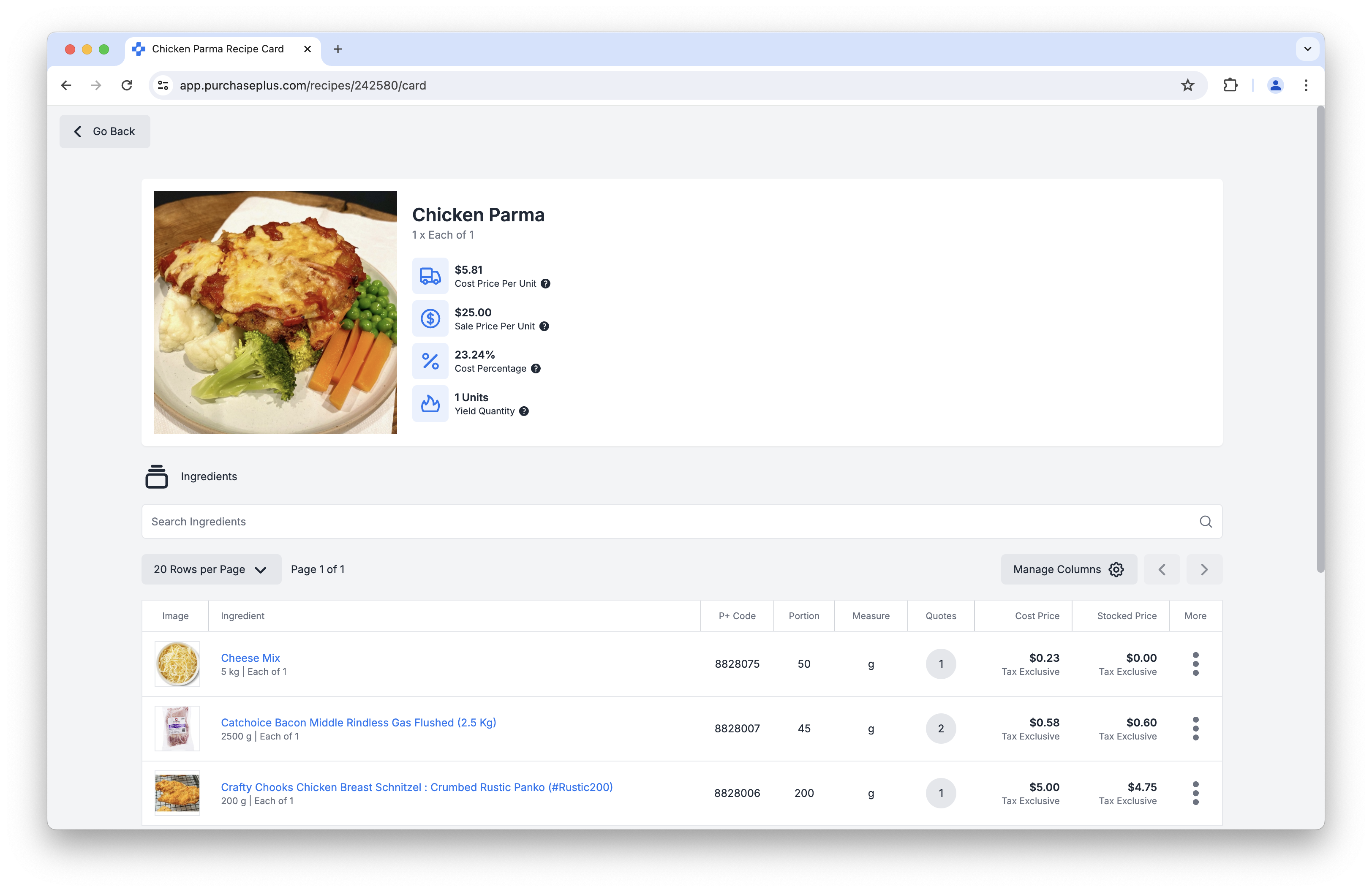1372x892 pixels.
Task: Click the Sale Price Per Unit help icon
Action: (x=545, y=326)
